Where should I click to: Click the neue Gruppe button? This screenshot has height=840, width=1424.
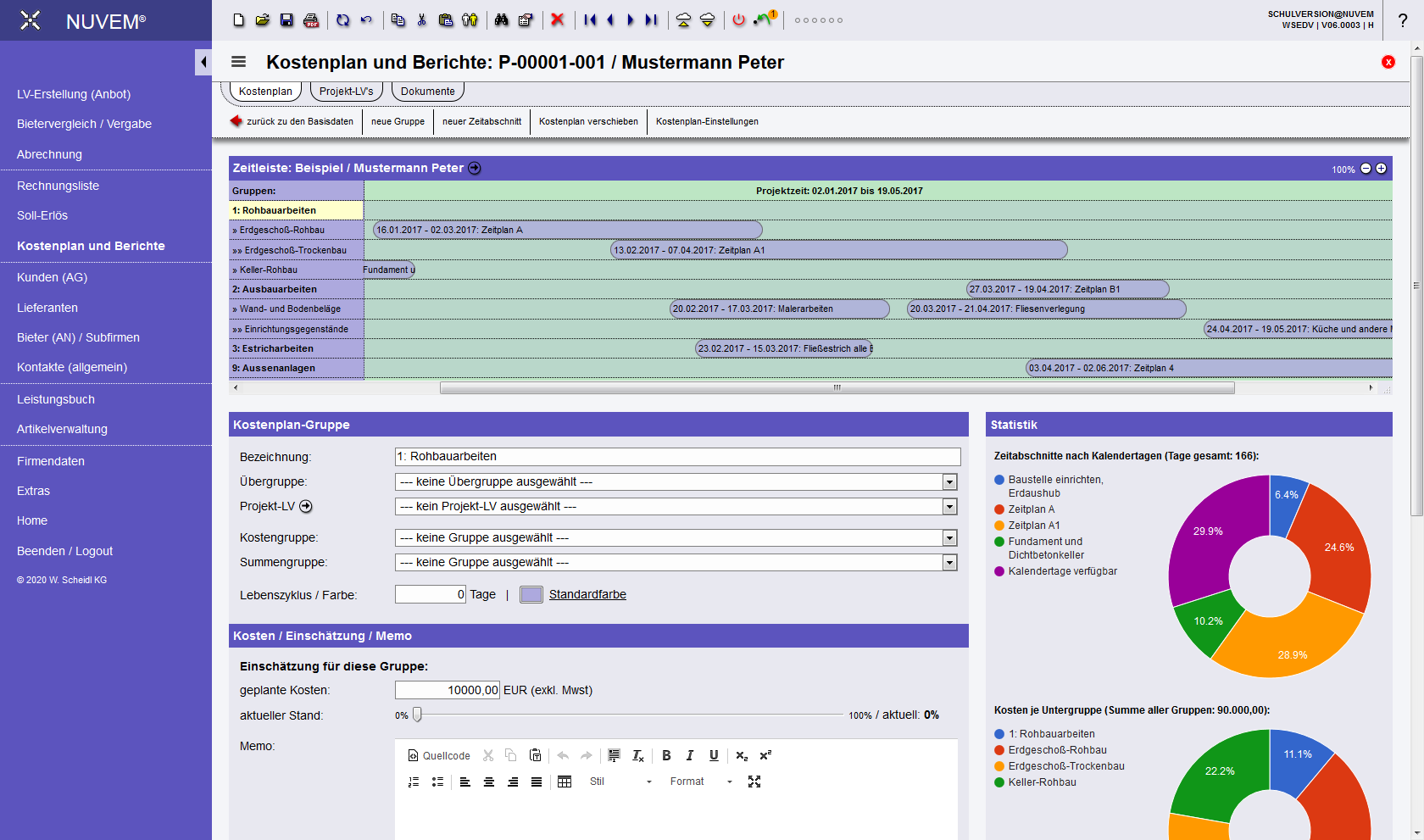click(398, 121)
